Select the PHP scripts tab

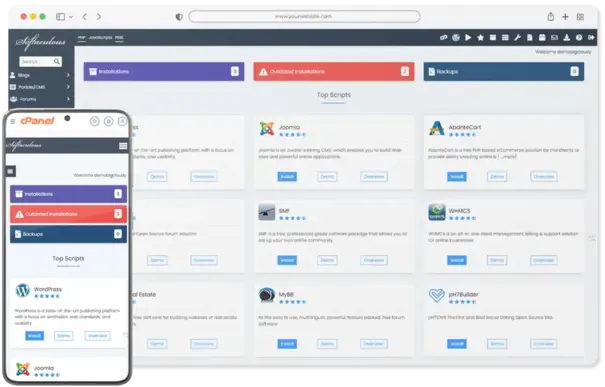pos(81,38)
